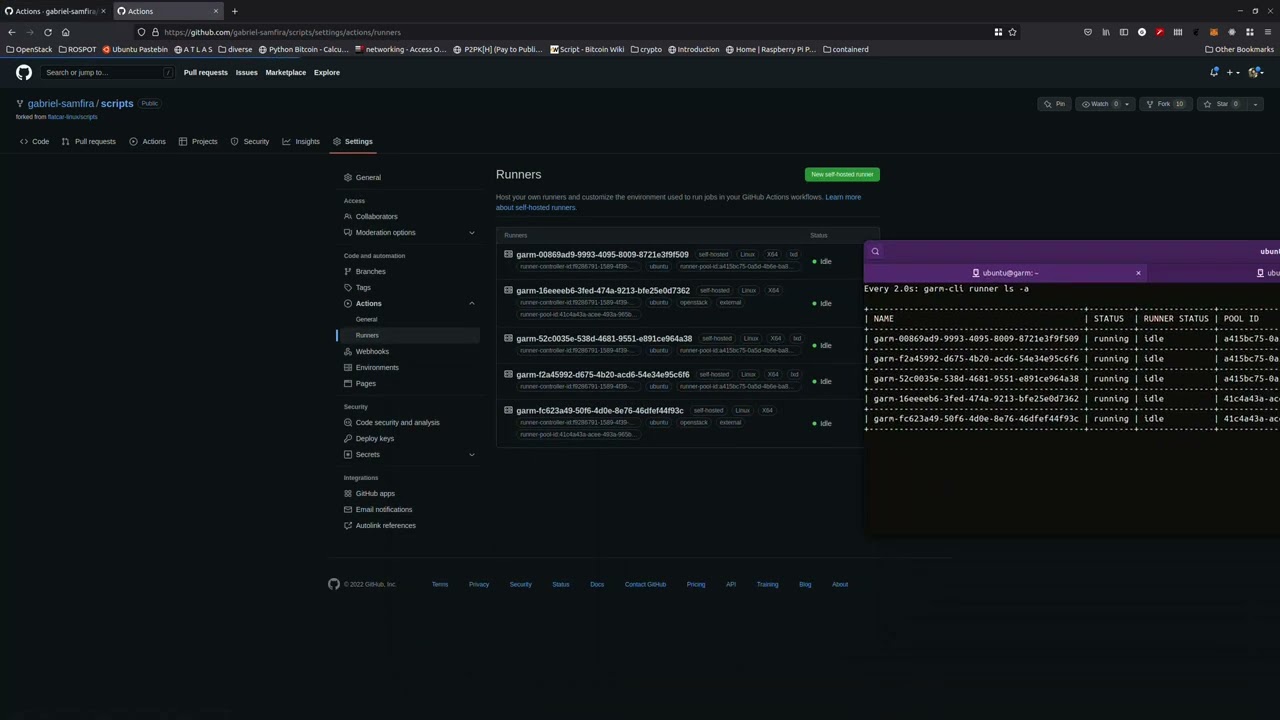Open runner garm-f2a45992 row icon

tap(508, 374)
